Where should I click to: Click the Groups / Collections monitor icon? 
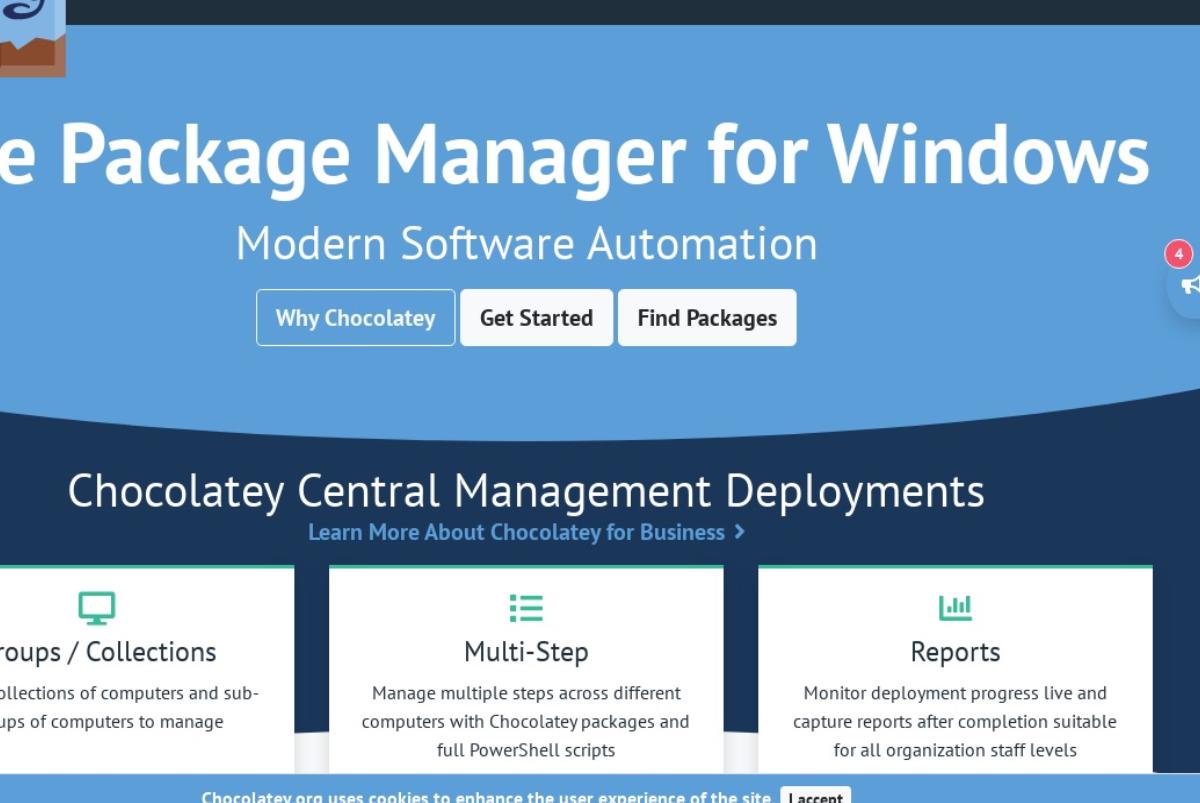tap(97, 607)
